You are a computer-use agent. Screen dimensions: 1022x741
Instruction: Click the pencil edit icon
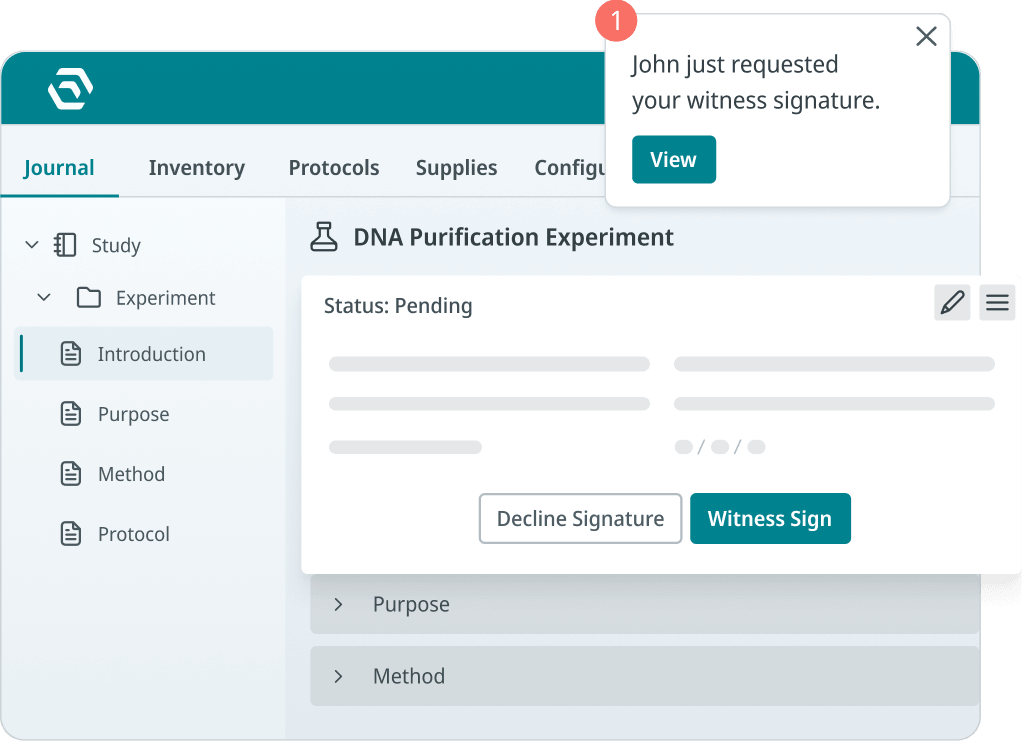click(x=952, y=302)
